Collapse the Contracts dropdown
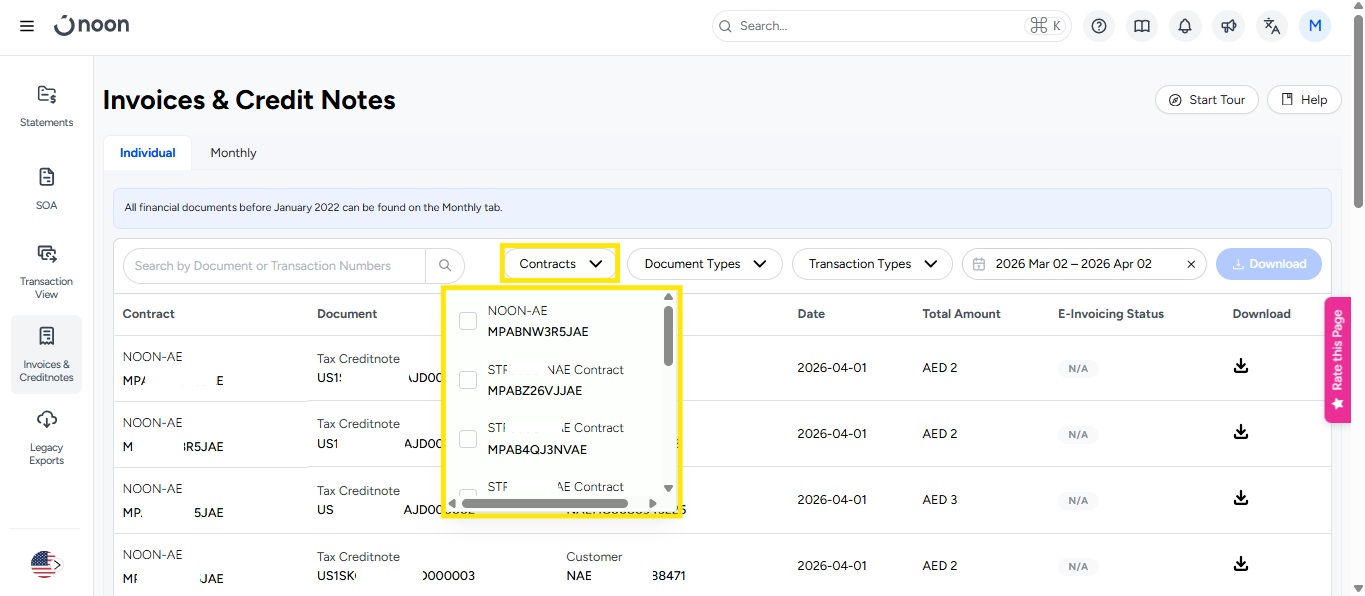This screenshot has height=596, width=1365. pyautogui.click(x=560, y=264)
